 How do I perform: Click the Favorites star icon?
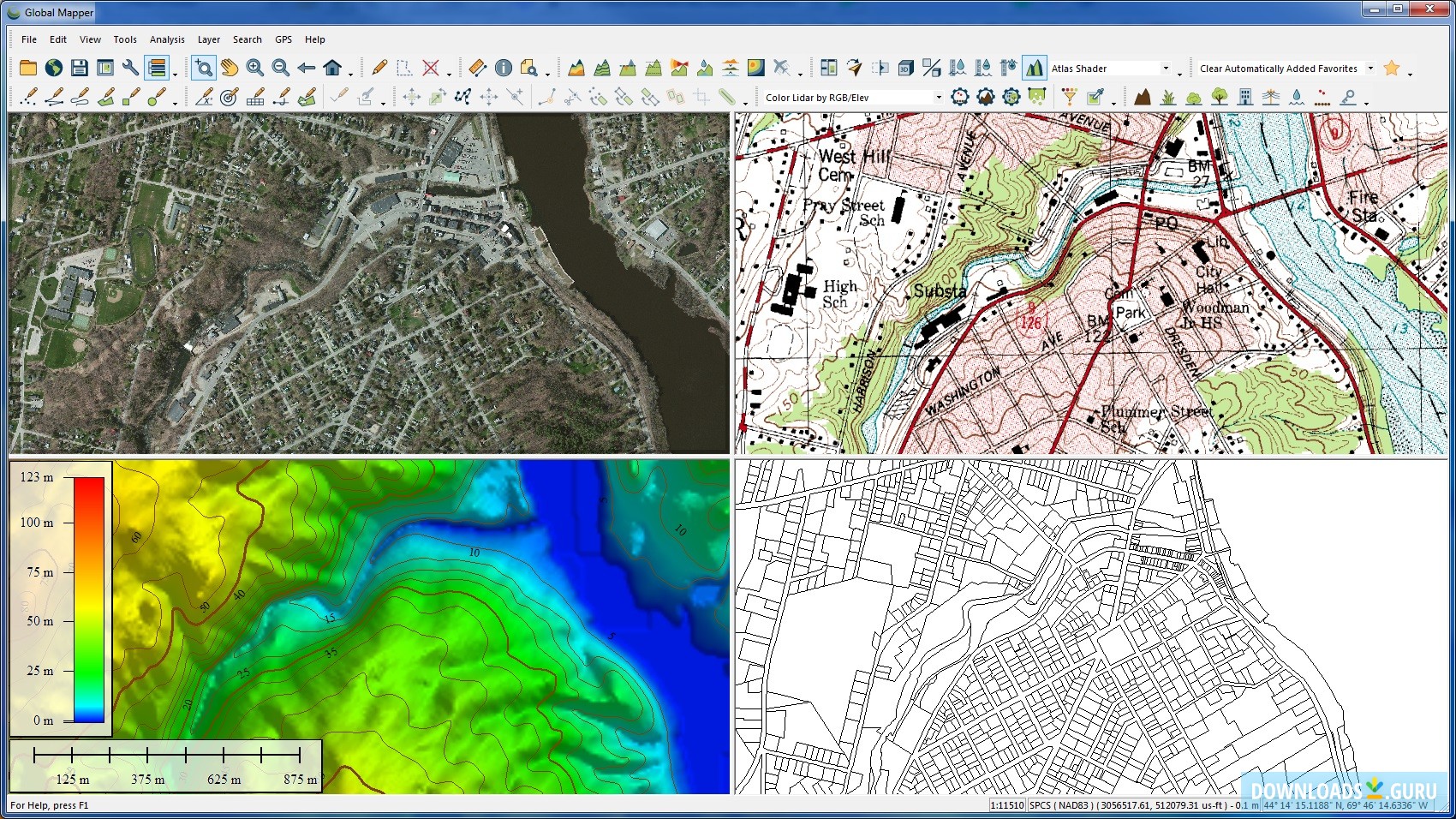point(1391,68)
